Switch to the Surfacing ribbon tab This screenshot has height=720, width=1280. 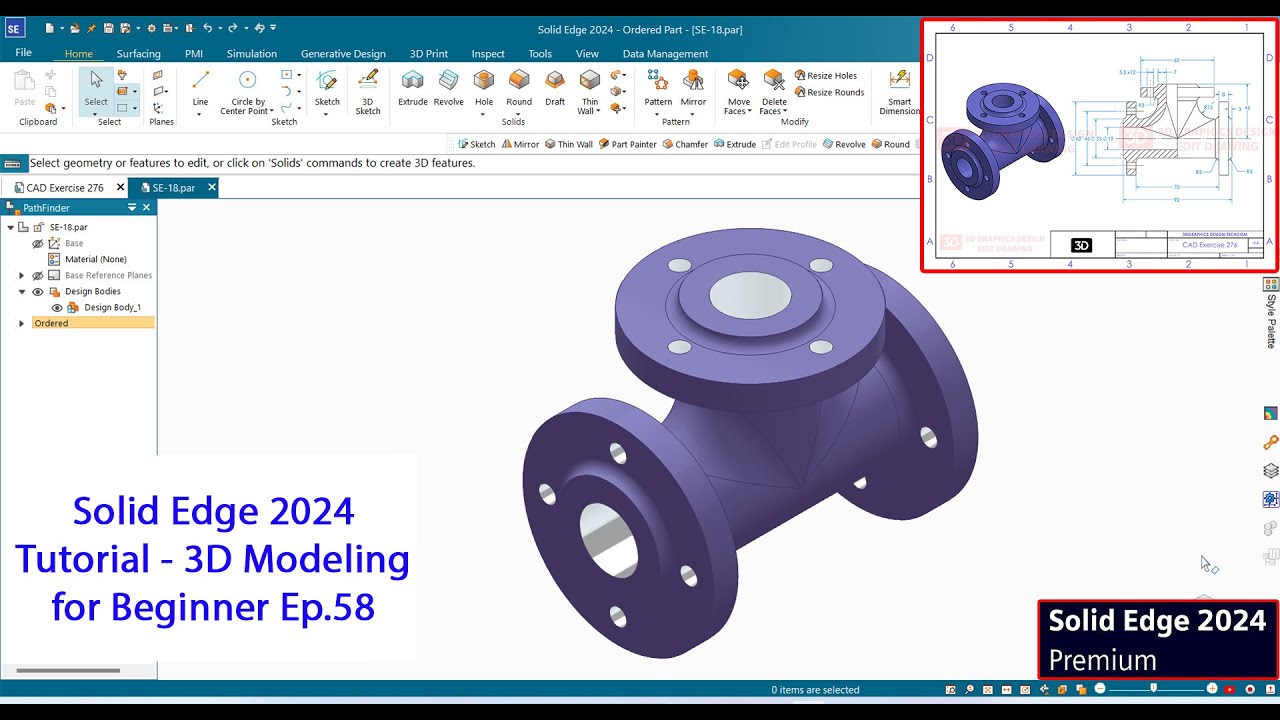coord(138,54)
